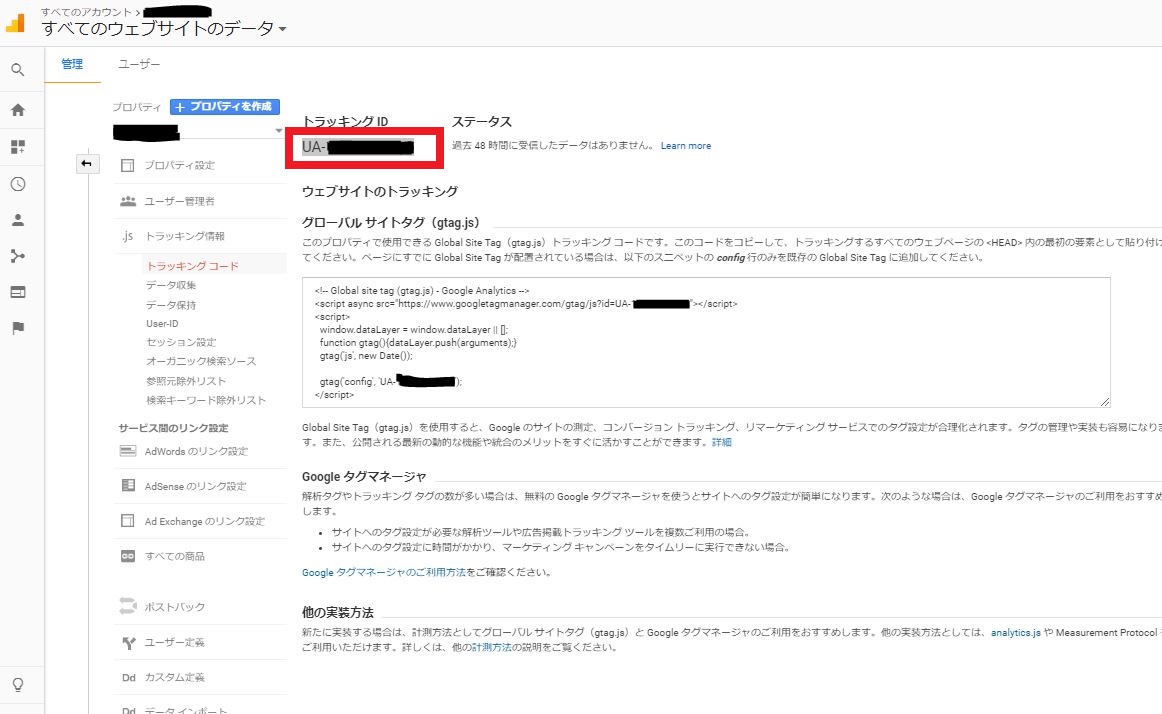Click the 計測方法 link
Image resolution: width=1162 pixels, height=714 pixels.
pyautogui.click(x=491, y=647)
